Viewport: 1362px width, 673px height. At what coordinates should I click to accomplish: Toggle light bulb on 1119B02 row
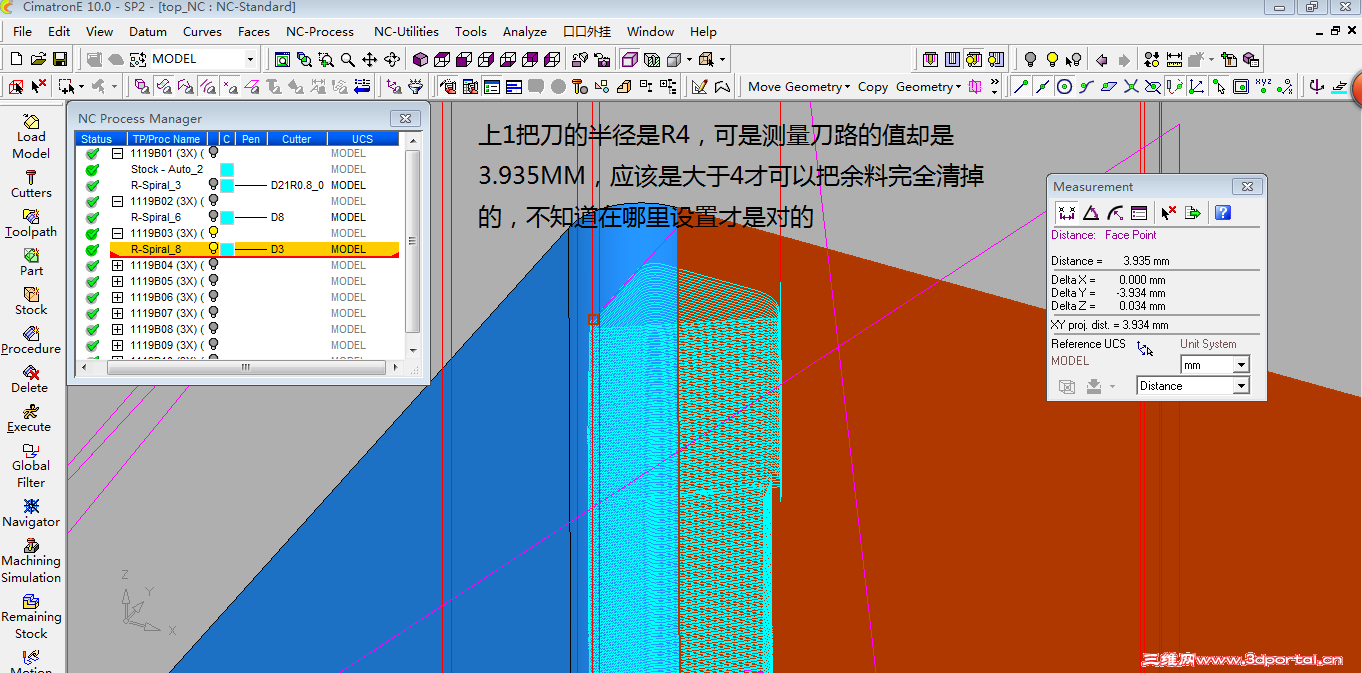click(213, 201)
